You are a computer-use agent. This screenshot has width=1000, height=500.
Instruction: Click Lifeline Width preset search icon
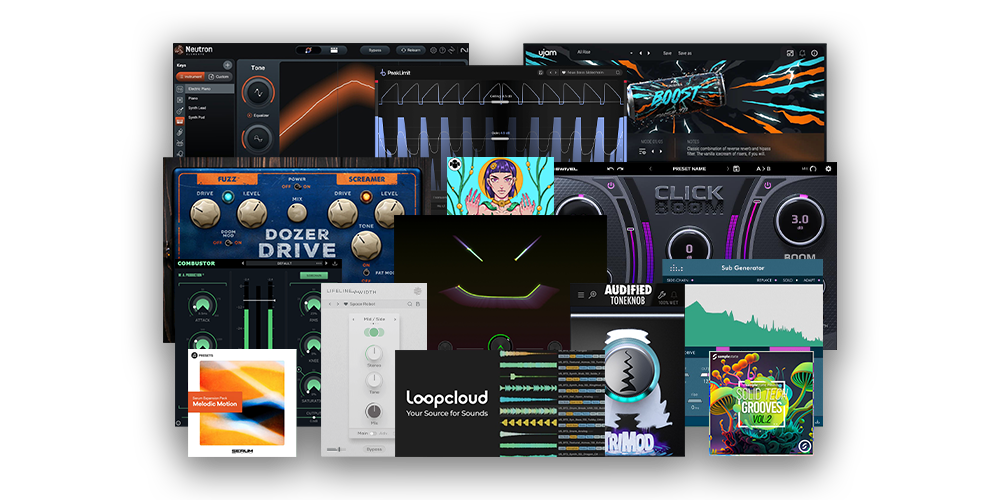(x=409, y=304)
